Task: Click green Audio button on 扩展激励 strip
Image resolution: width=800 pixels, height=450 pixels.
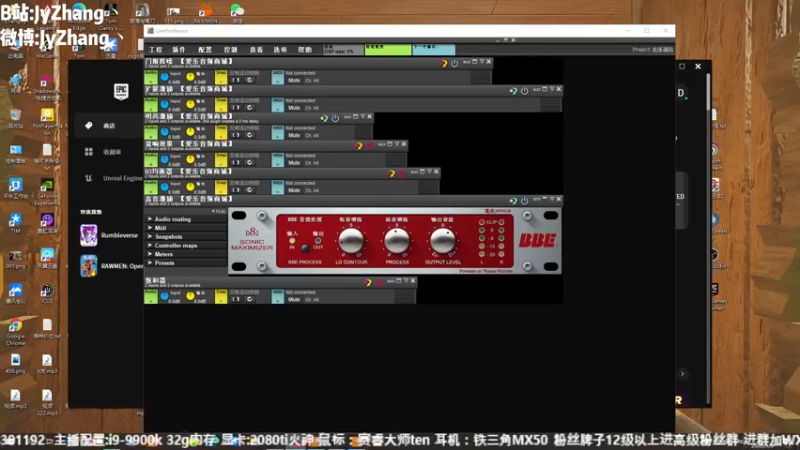Action: (151, 105)
